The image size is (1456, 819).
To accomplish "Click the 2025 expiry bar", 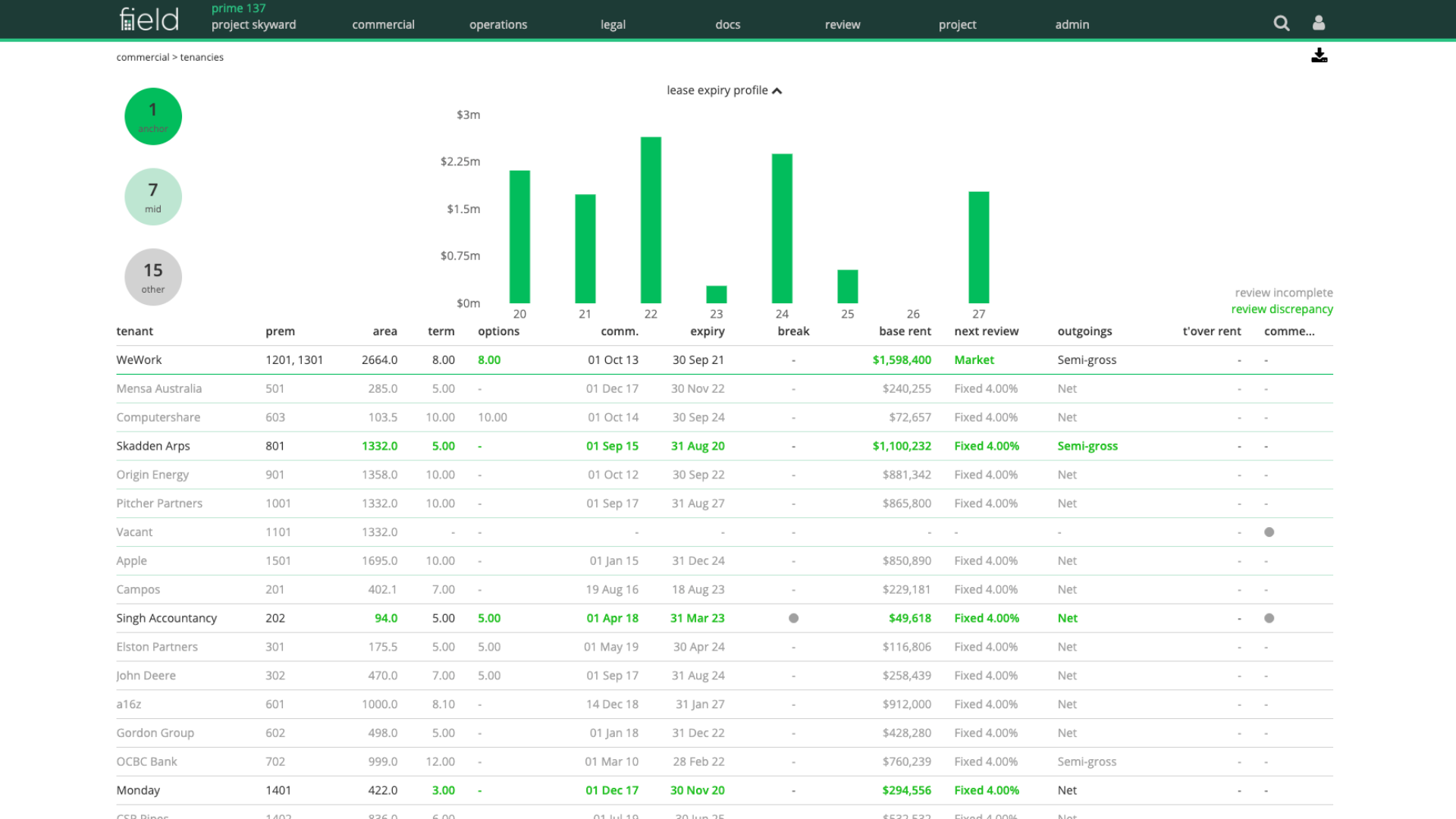I will click(x=848, y=287).
